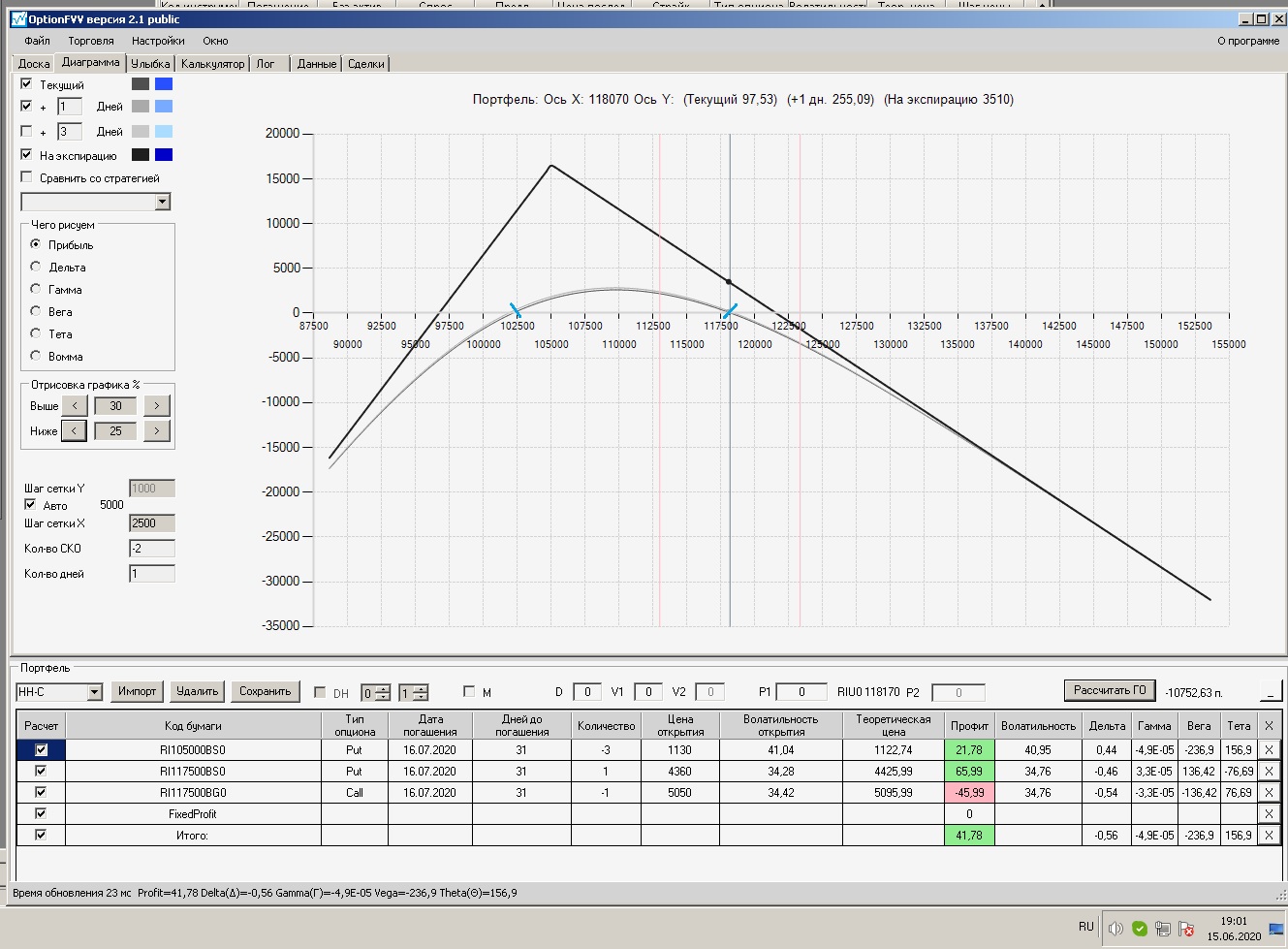This screenshot has width=1288, height=949.
Task: Switch to the Калькулятор tab
Action: point(212,64)
